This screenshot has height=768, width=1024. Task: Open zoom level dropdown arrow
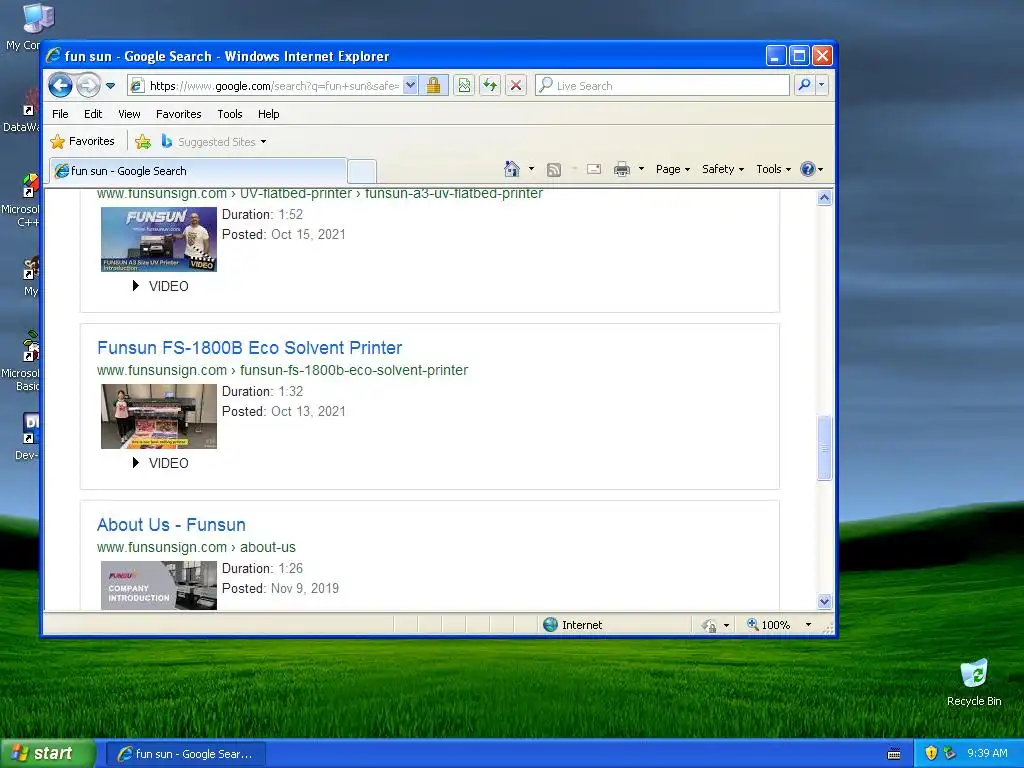coord(808,625)
